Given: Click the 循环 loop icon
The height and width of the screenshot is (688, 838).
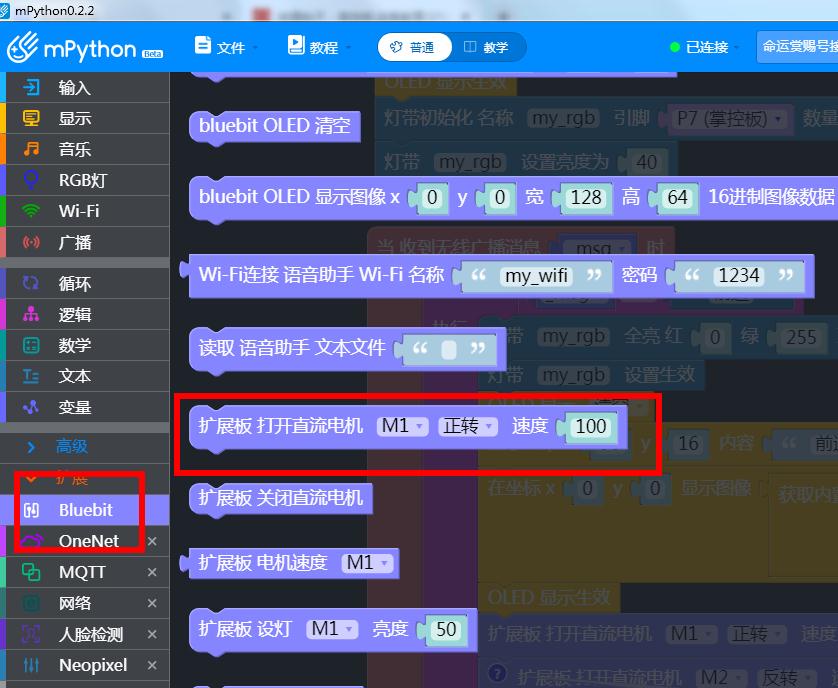Looking at the screenshot, I should pos(31,283).
